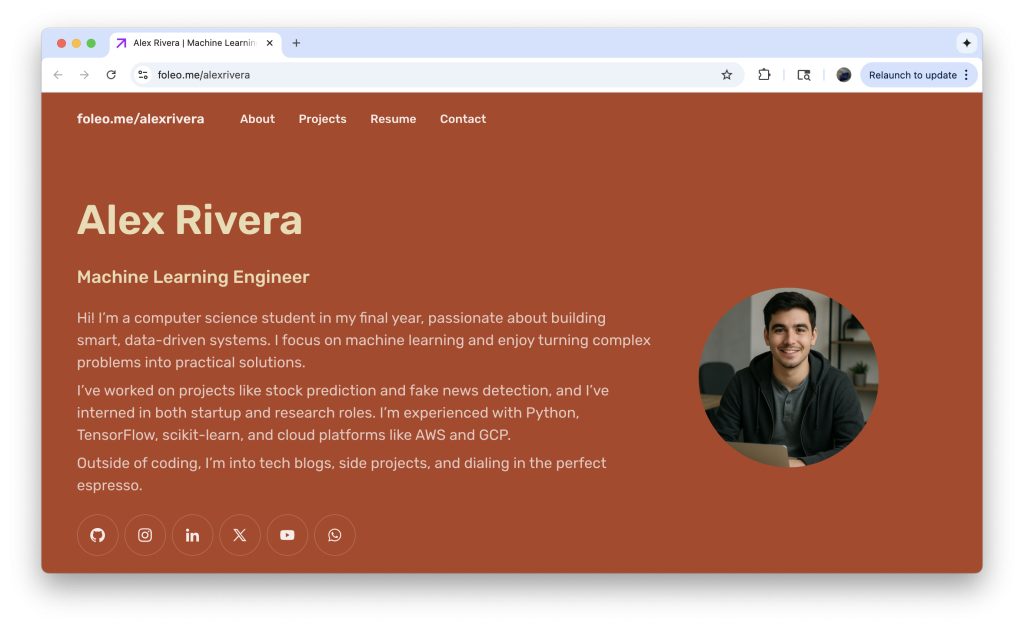This screenshot has width=1024, height=628.
Task: Click the foleo.me/alexrivera site logo link
Action: pos(140,119)
